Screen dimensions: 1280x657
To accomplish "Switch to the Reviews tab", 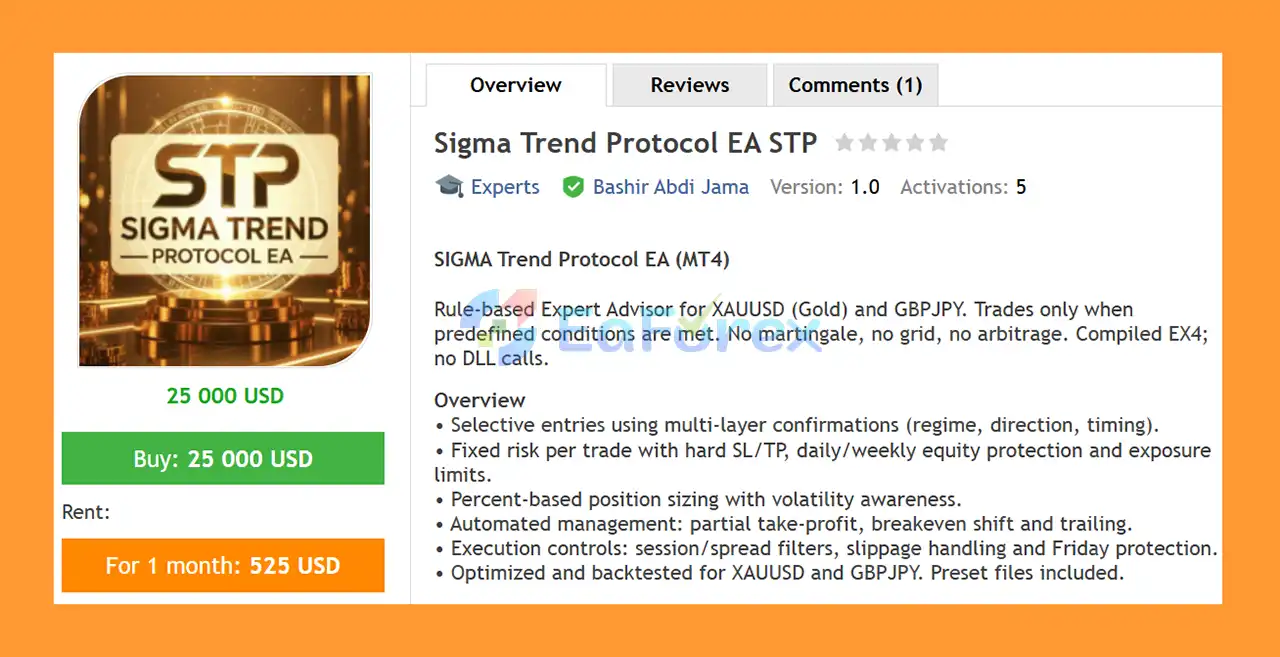I will tap(689, 85).
